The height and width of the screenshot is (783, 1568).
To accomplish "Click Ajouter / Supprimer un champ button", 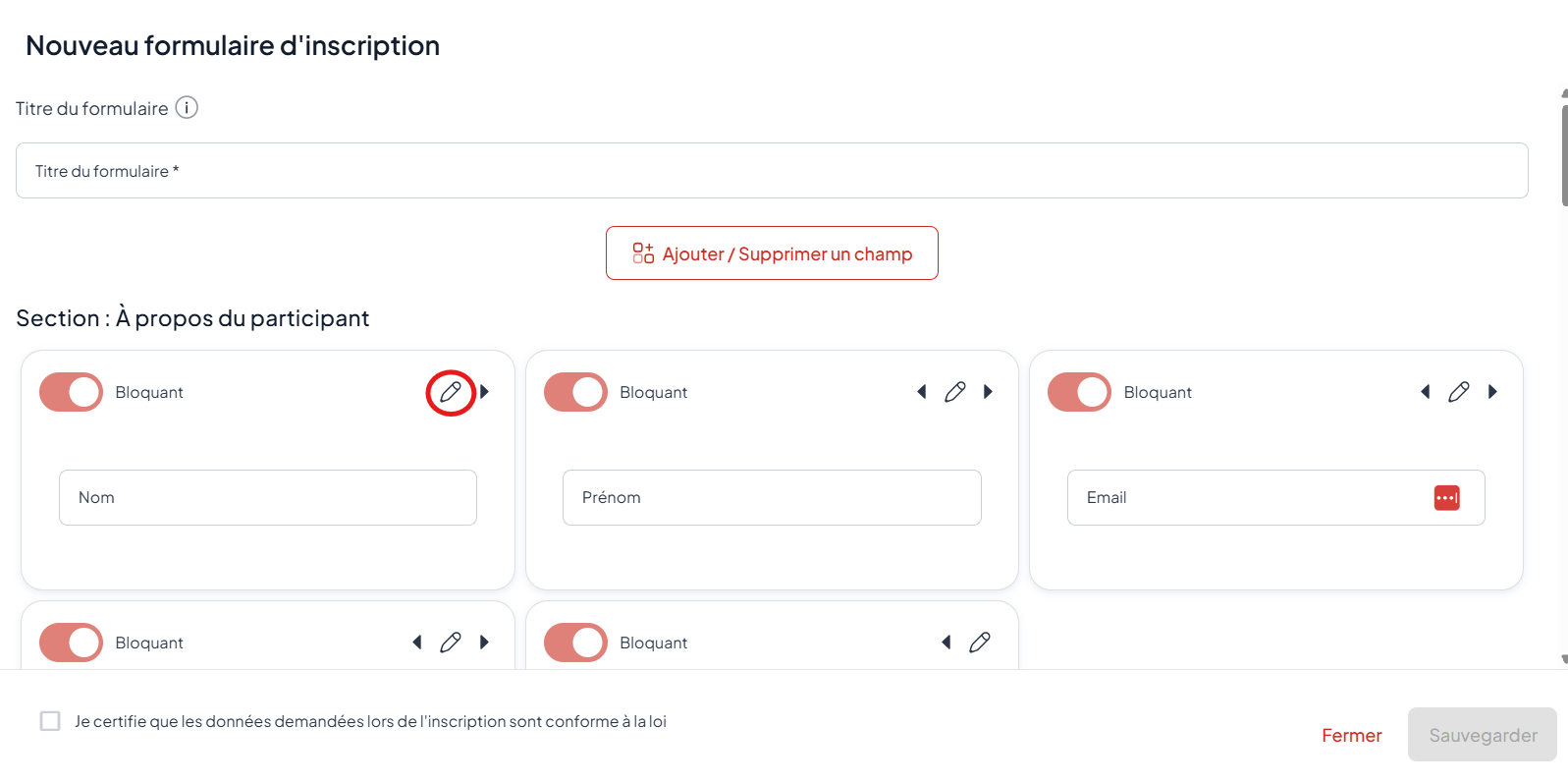I will point(772,253).
